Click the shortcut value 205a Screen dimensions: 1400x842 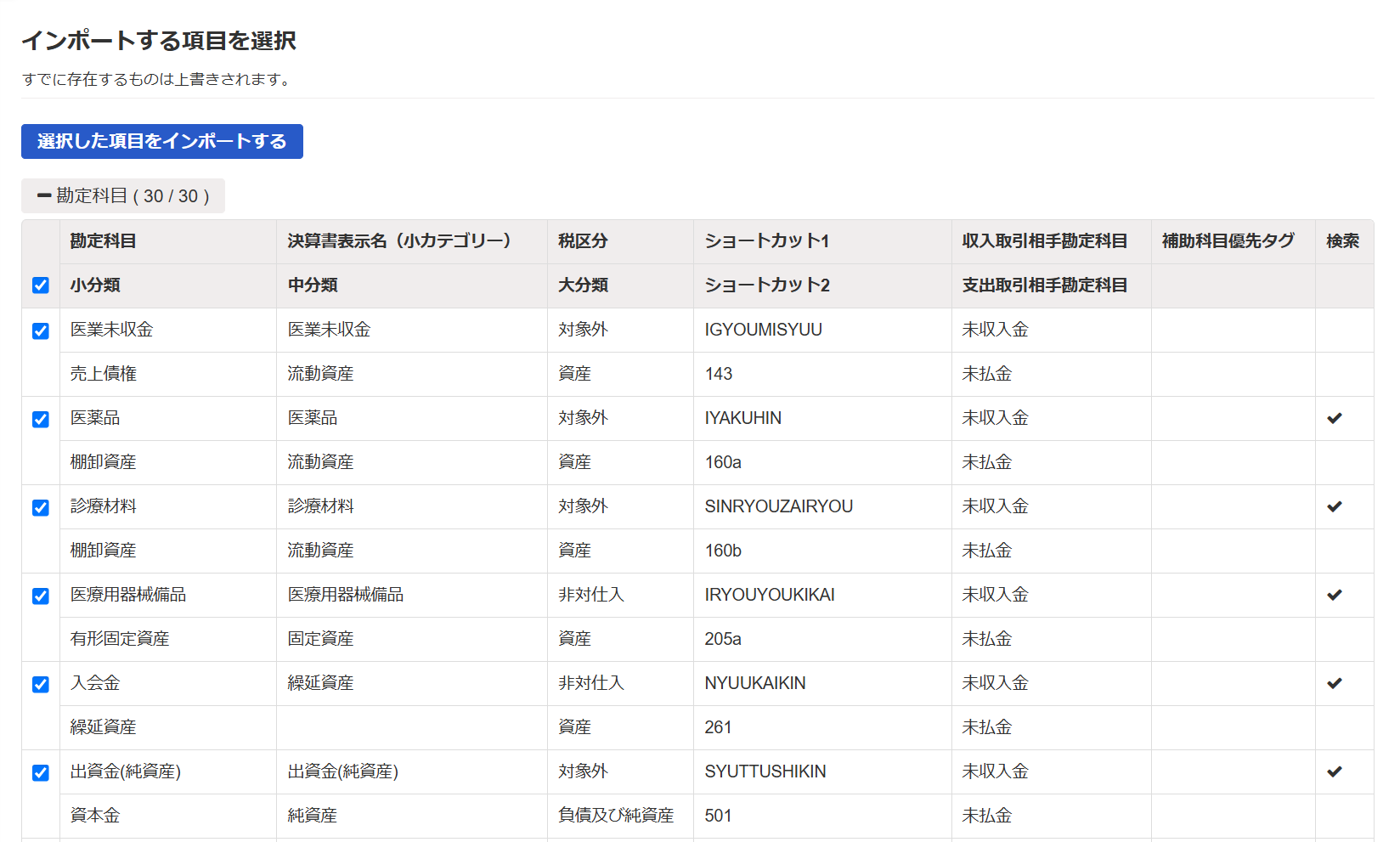point(723,639)
